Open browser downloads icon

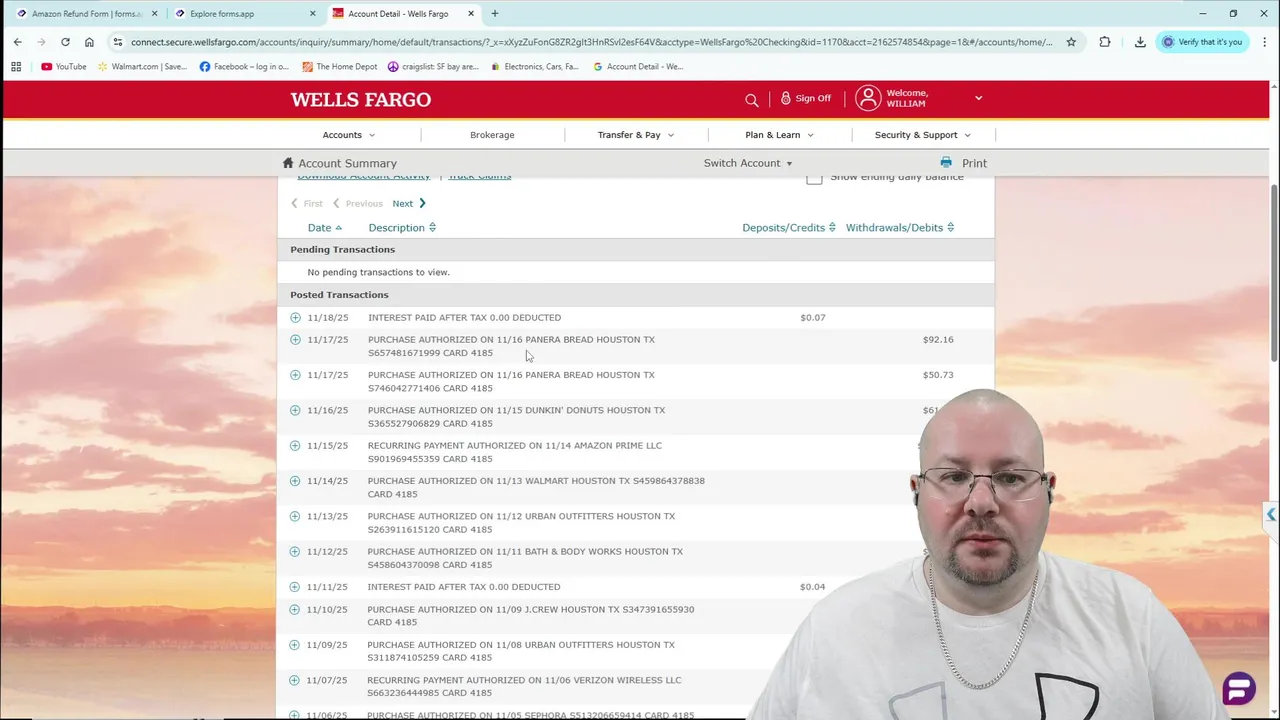(x=1140, y=42)
